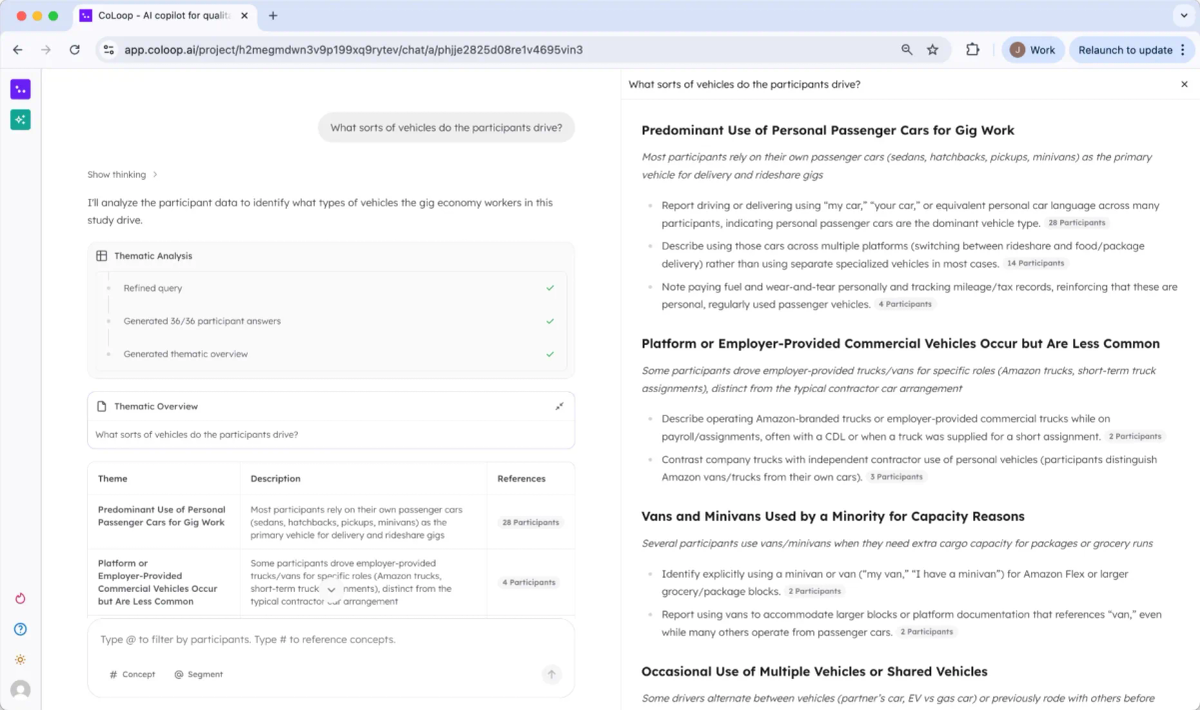This screenshot has height=710, width=1200.
Task: Click the scroll-down chevron button in chat
Action: pyautogui.click(x=332, y=590)
